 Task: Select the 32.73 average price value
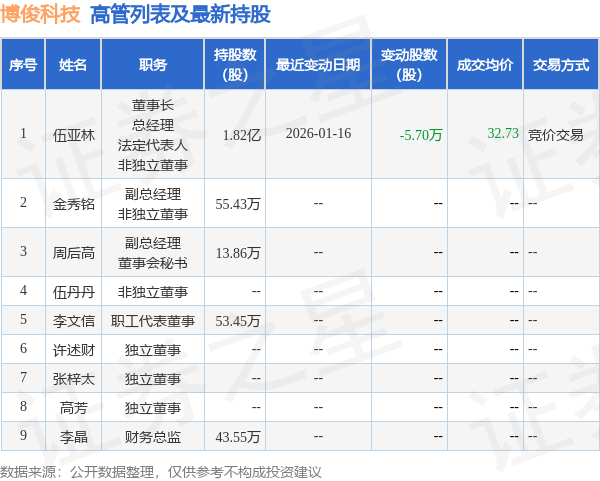pyautogui.click(x=502, y=134)
